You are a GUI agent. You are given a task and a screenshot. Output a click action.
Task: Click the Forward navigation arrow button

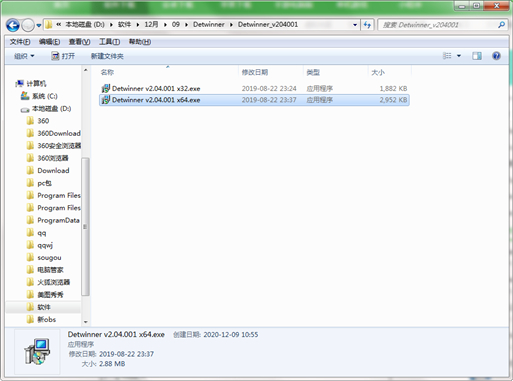(28, 25)
